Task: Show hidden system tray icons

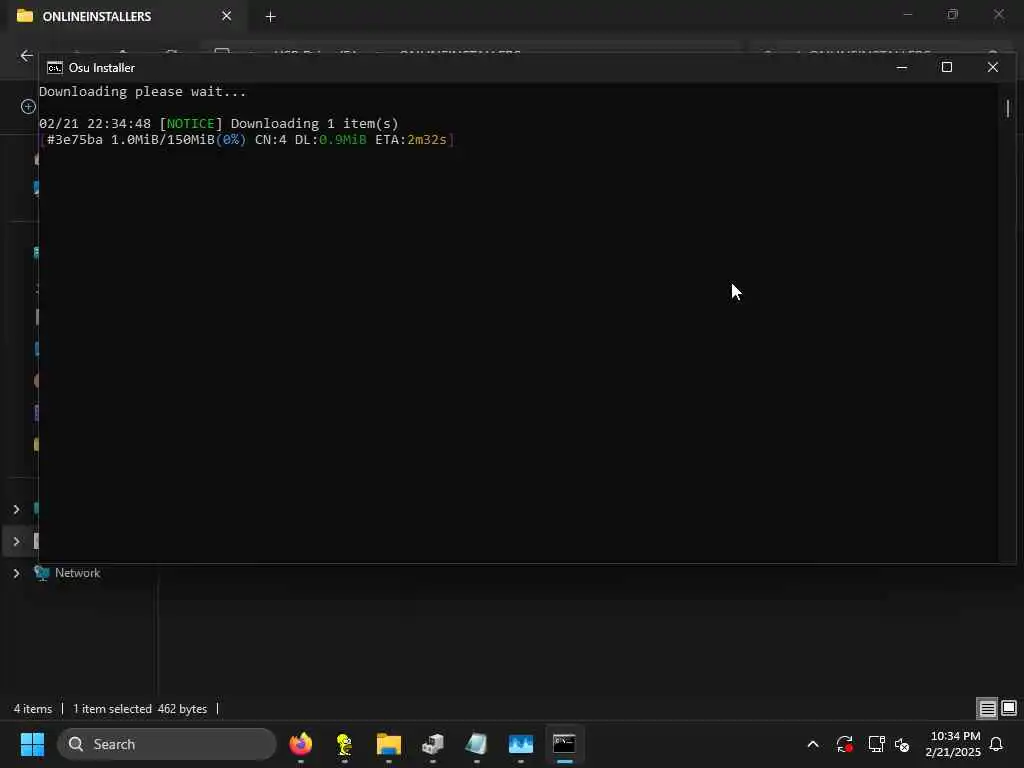Action: click(x=813, y=744)
